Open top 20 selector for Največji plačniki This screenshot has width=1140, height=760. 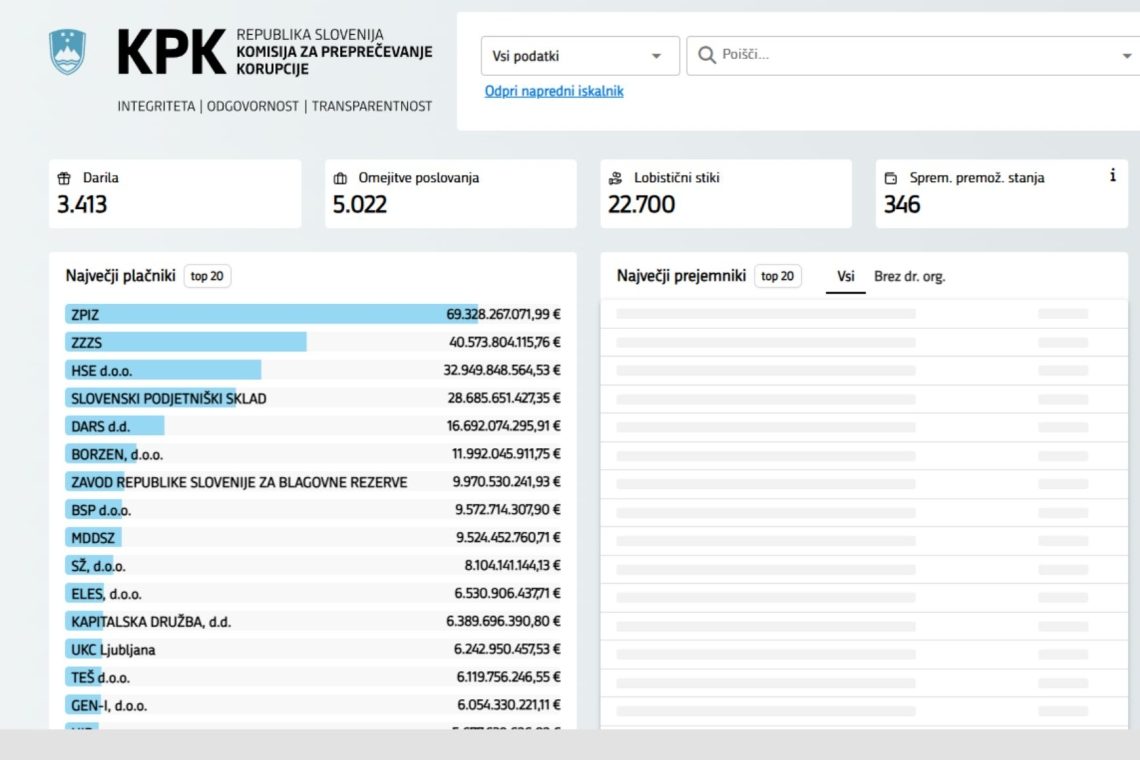[207, 276]
